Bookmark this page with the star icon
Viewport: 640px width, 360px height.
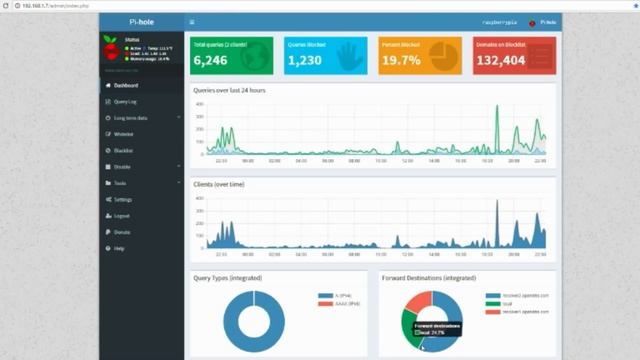(636, 6)
